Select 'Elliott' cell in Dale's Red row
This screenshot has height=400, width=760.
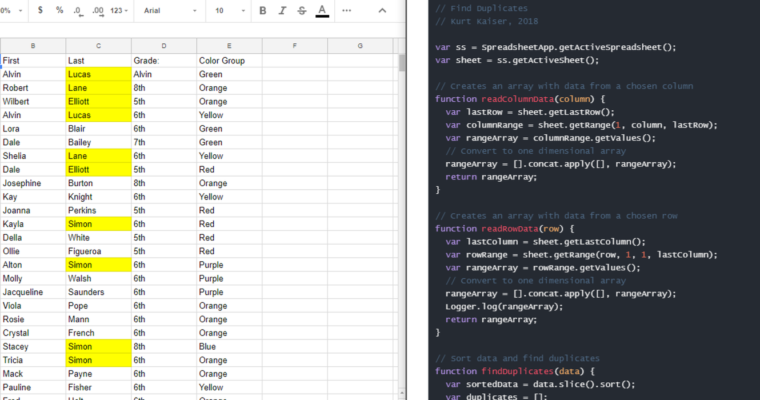[x=98, y=169]
